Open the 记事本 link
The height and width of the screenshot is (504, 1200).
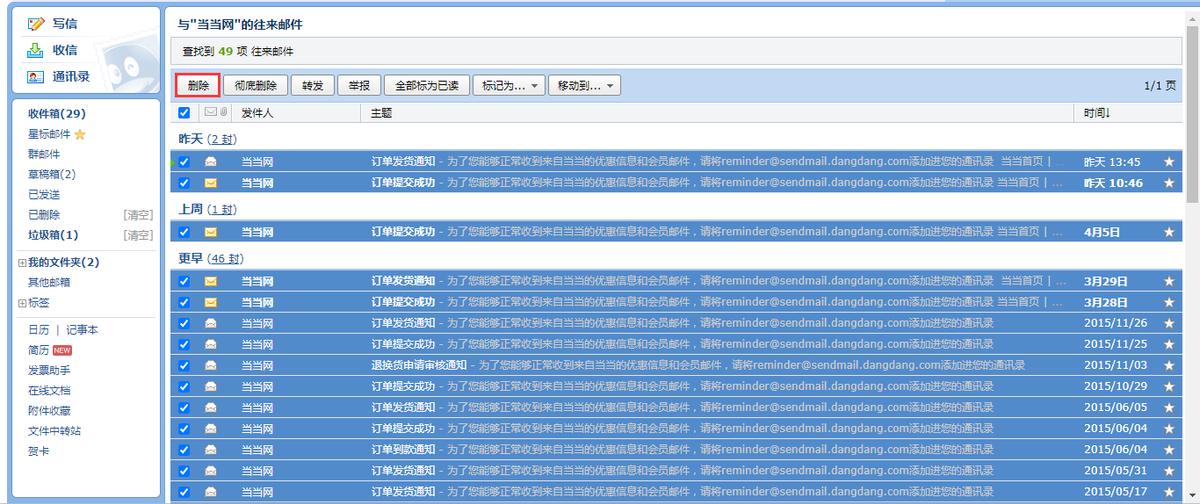click(82, 330)
